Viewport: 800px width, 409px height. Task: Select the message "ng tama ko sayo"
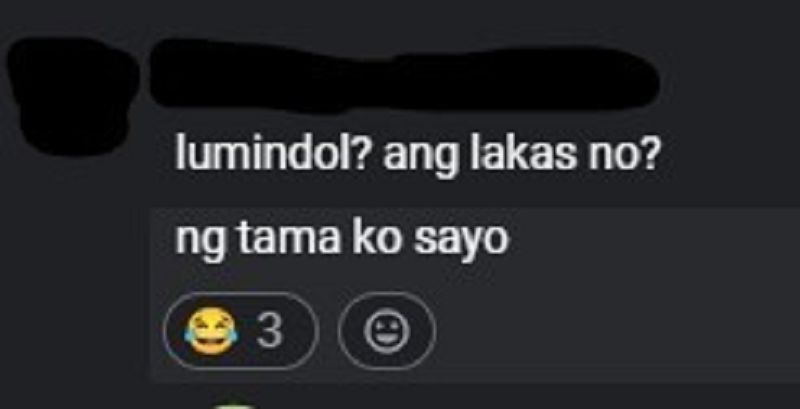[342, 240]
